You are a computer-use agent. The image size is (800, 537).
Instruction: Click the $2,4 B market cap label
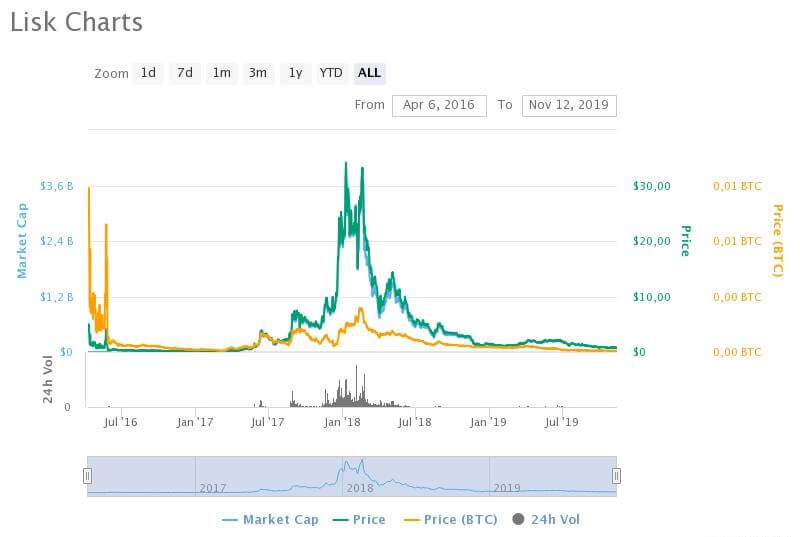pyautogui.click(x=57, y=241)
